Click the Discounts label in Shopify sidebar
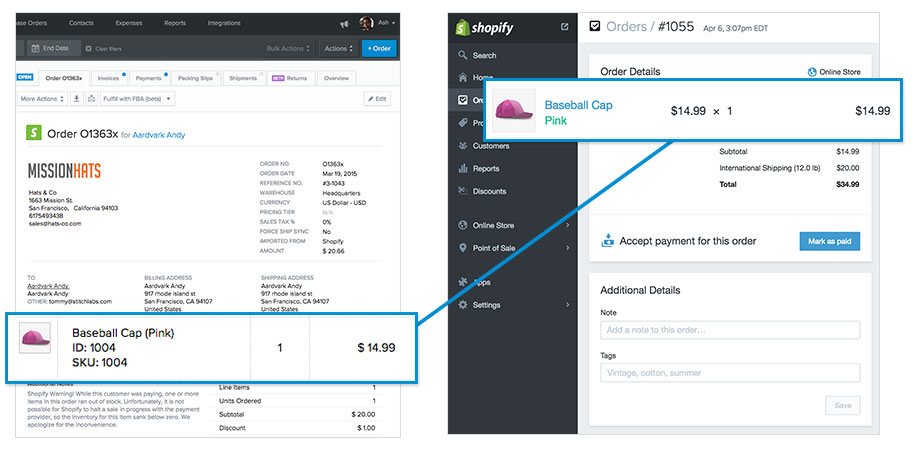The height and width of the screenshot is (450, 912). pyautogui.click(x=489, y=191)
